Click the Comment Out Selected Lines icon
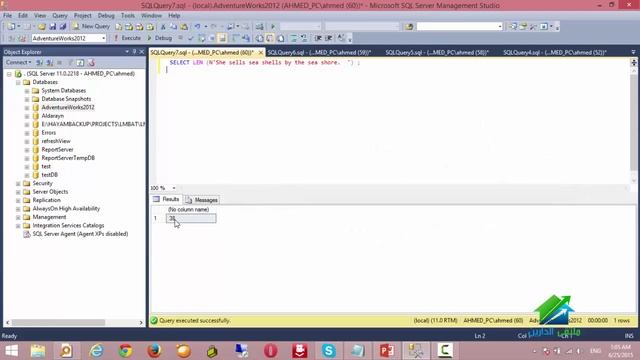 point(293,38)
